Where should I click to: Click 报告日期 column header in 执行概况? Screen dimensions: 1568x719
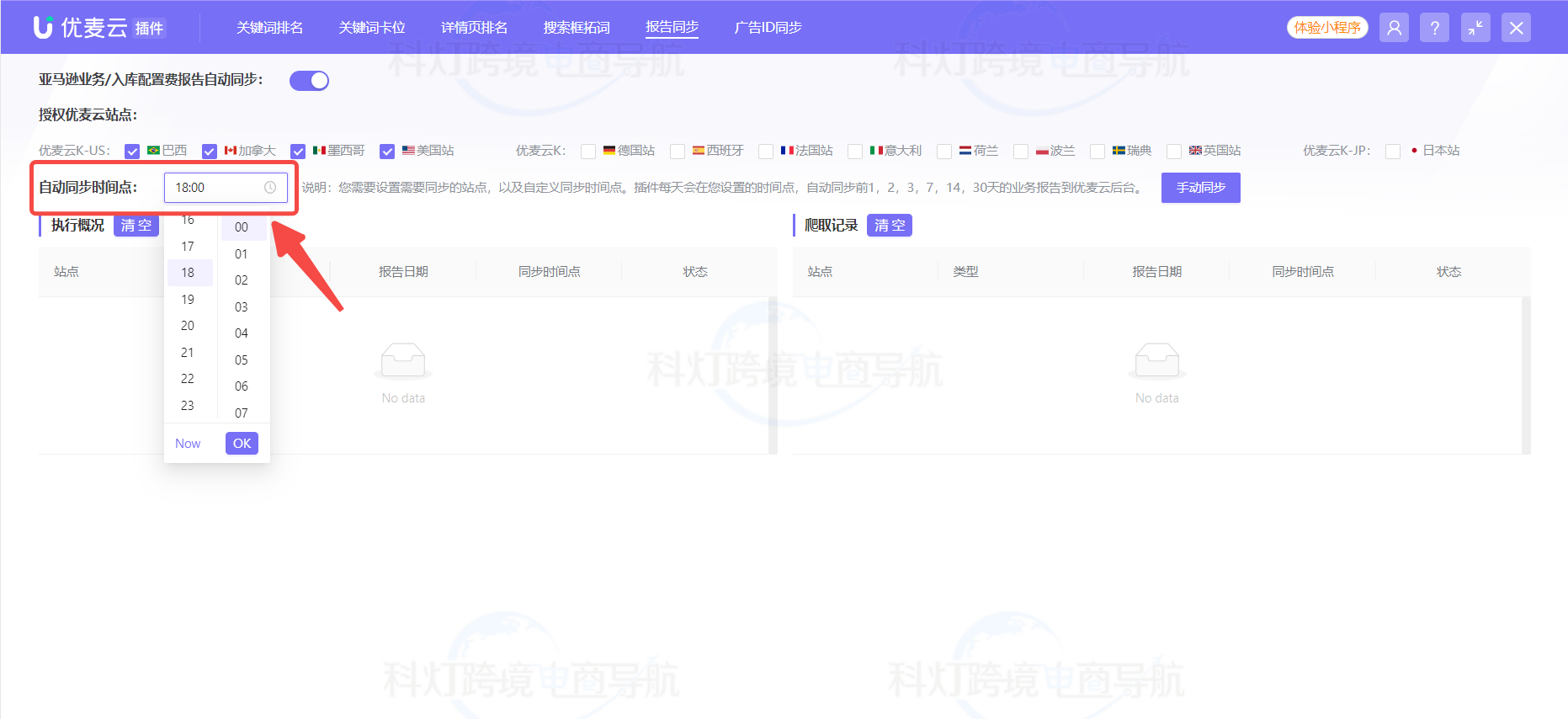[403, 272]
